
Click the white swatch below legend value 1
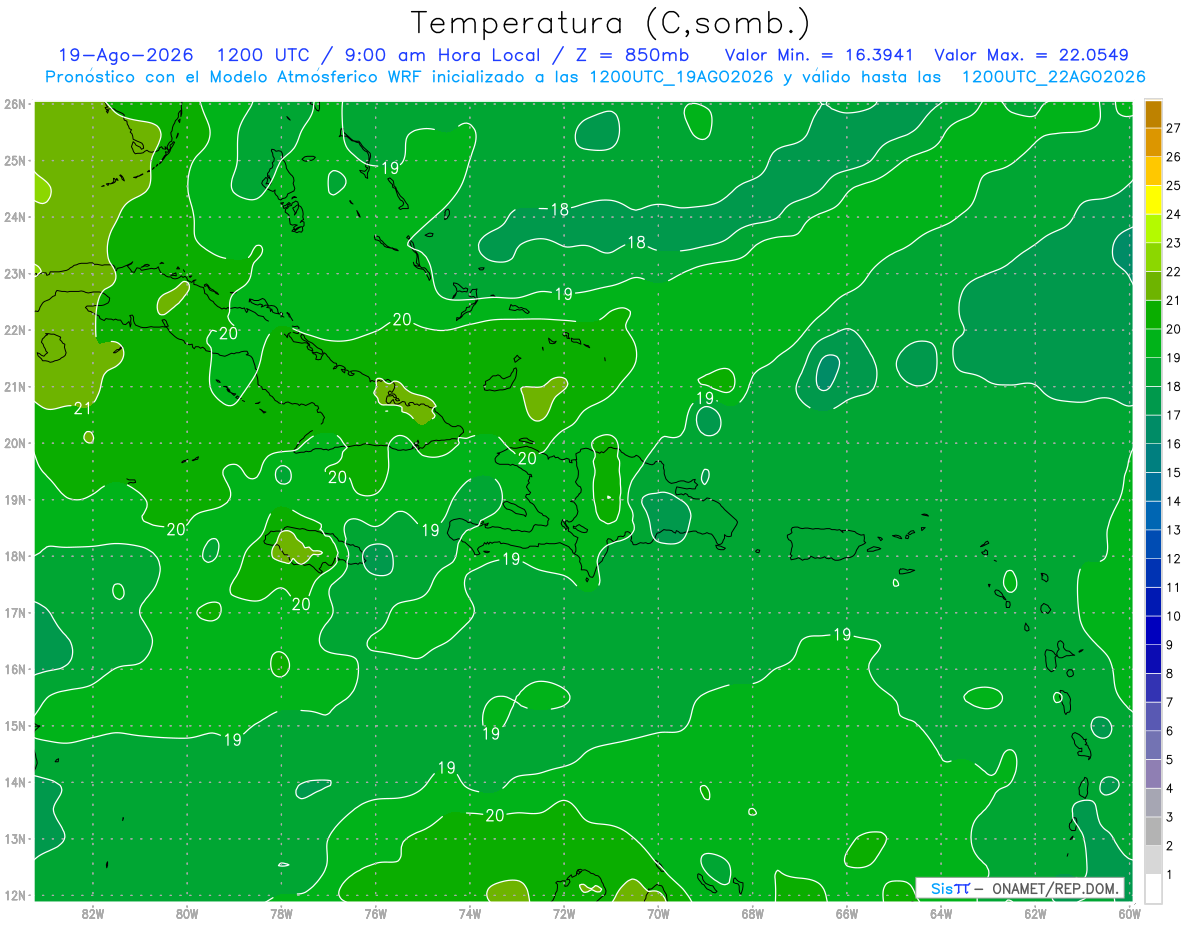pos(1153,889)
